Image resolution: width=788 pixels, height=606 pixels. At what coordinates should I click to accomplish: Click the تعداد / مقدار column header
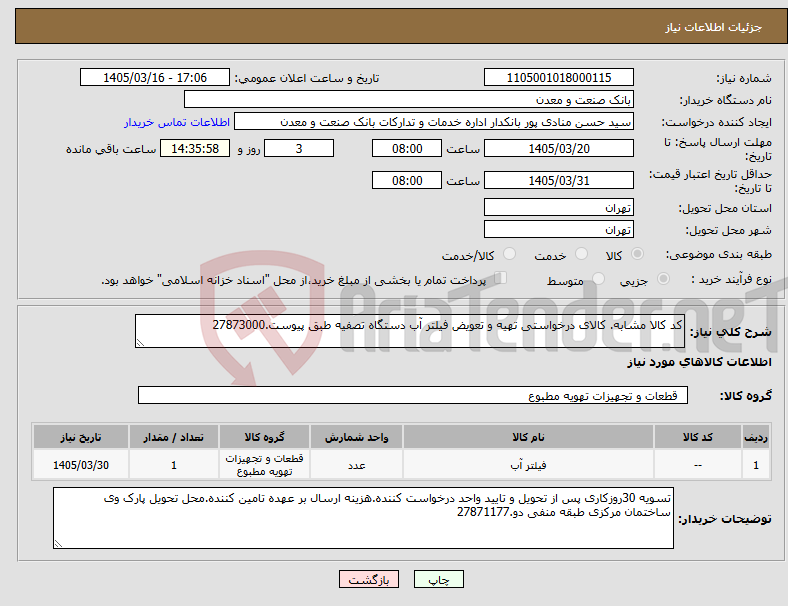pos(173,437)
